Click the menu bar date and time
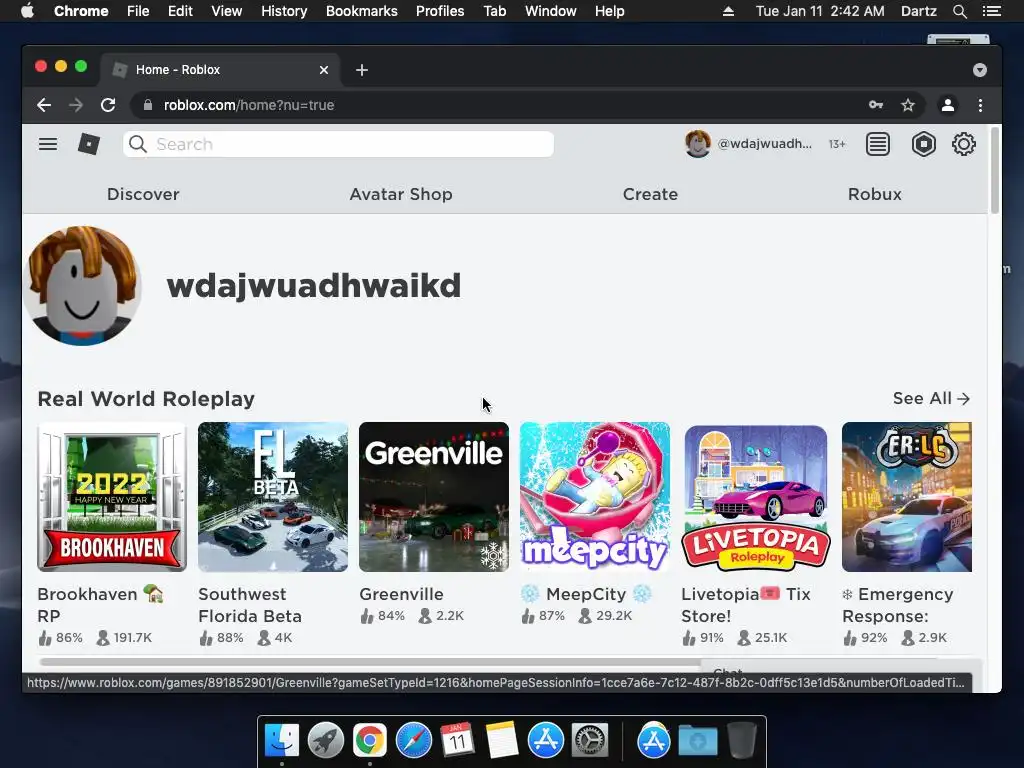This screenshot has height=768, width=1024. [820, 11]
